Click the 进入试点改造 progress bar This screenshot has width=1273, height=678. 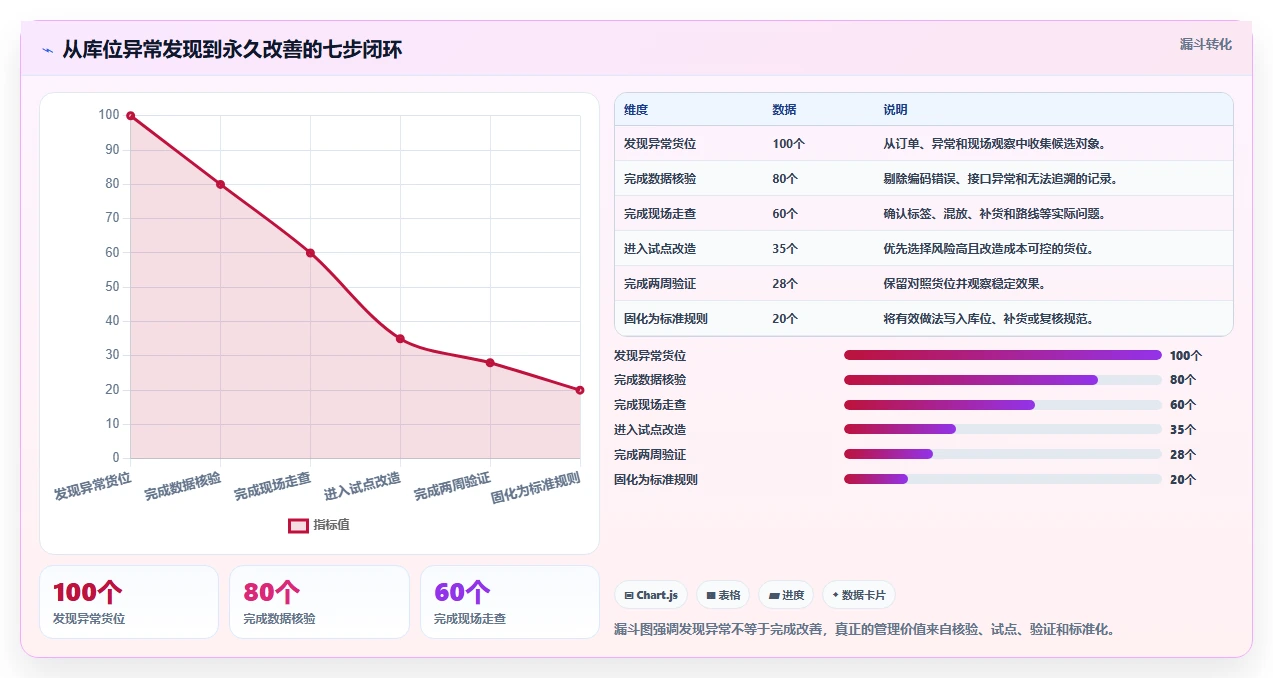click(1003, 430)
